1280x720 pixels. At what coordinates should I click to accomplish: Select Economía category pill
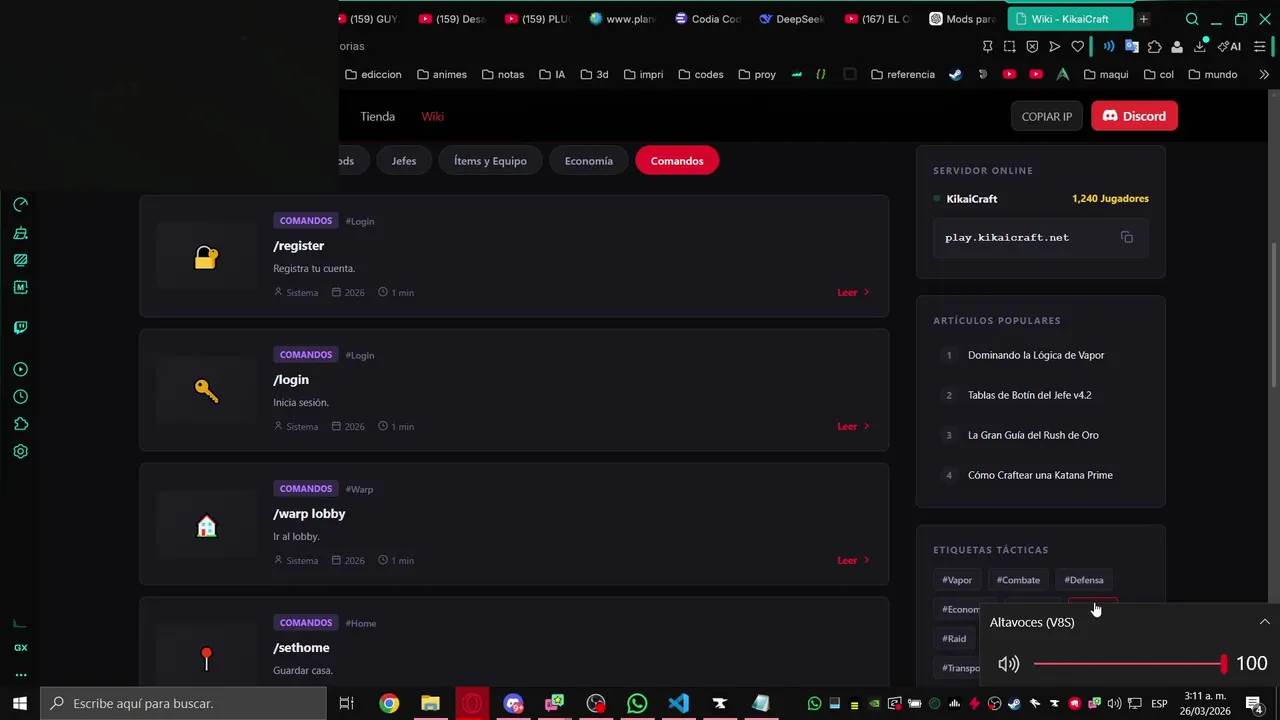pos(588,161)
